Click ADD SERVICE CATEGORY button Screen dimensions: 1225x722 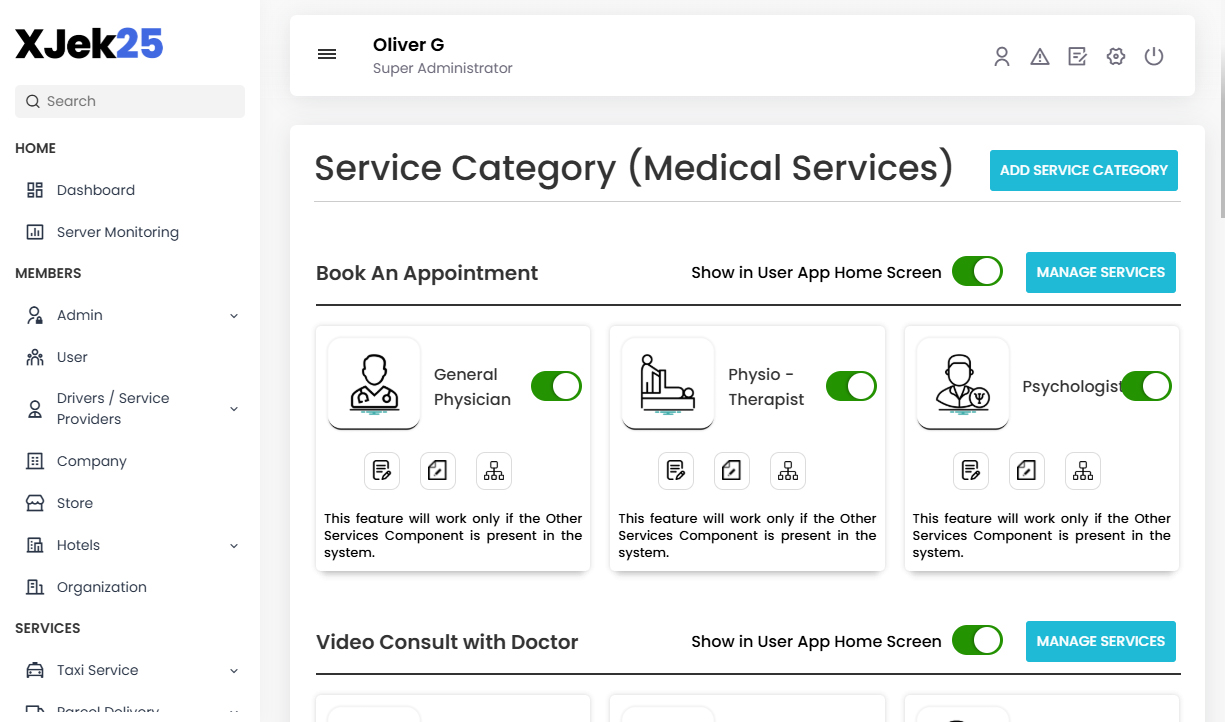tap(1083, 170)
